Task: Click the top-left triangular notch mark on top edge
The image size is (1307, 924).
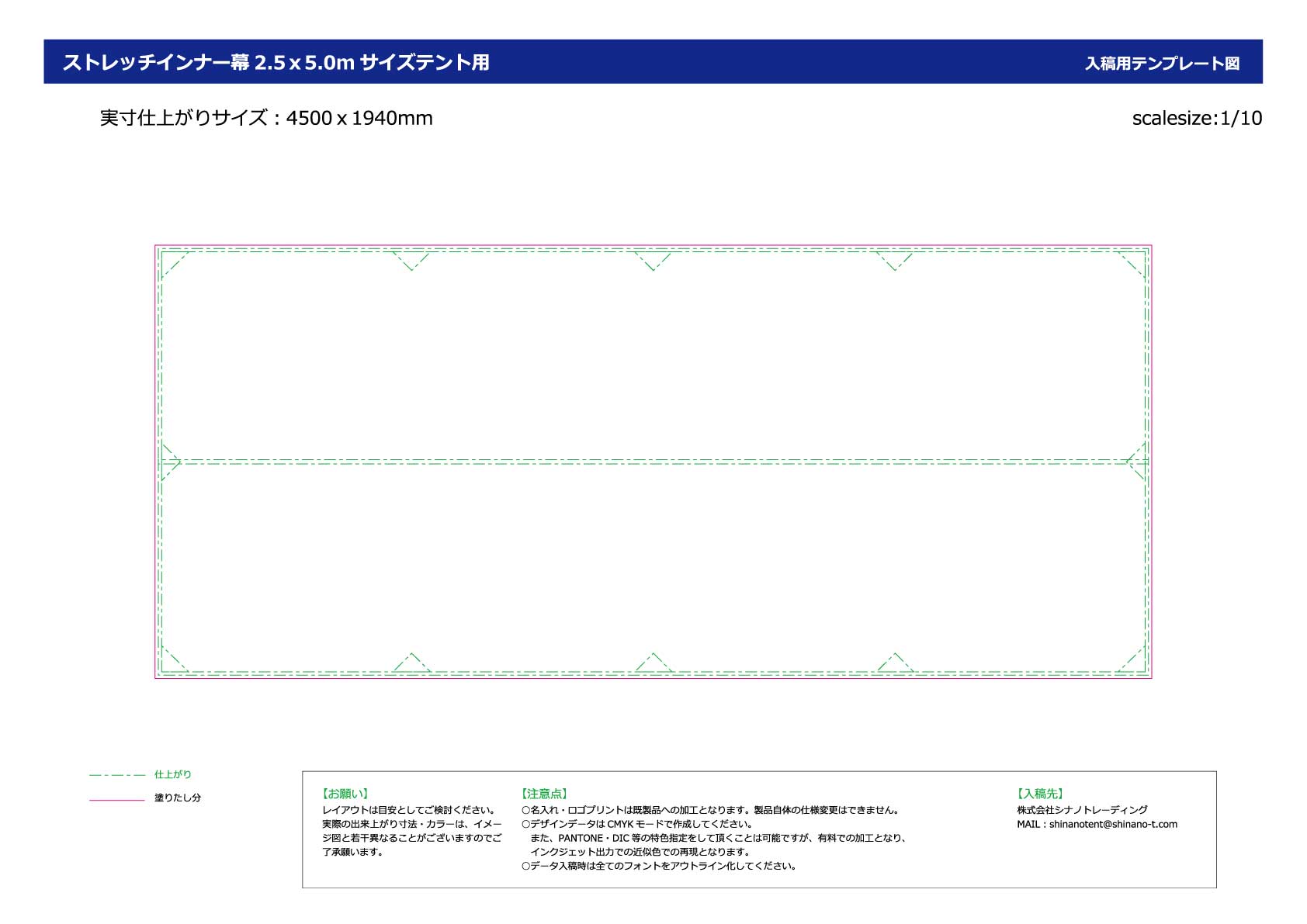Action: click(x=411, y=260)
